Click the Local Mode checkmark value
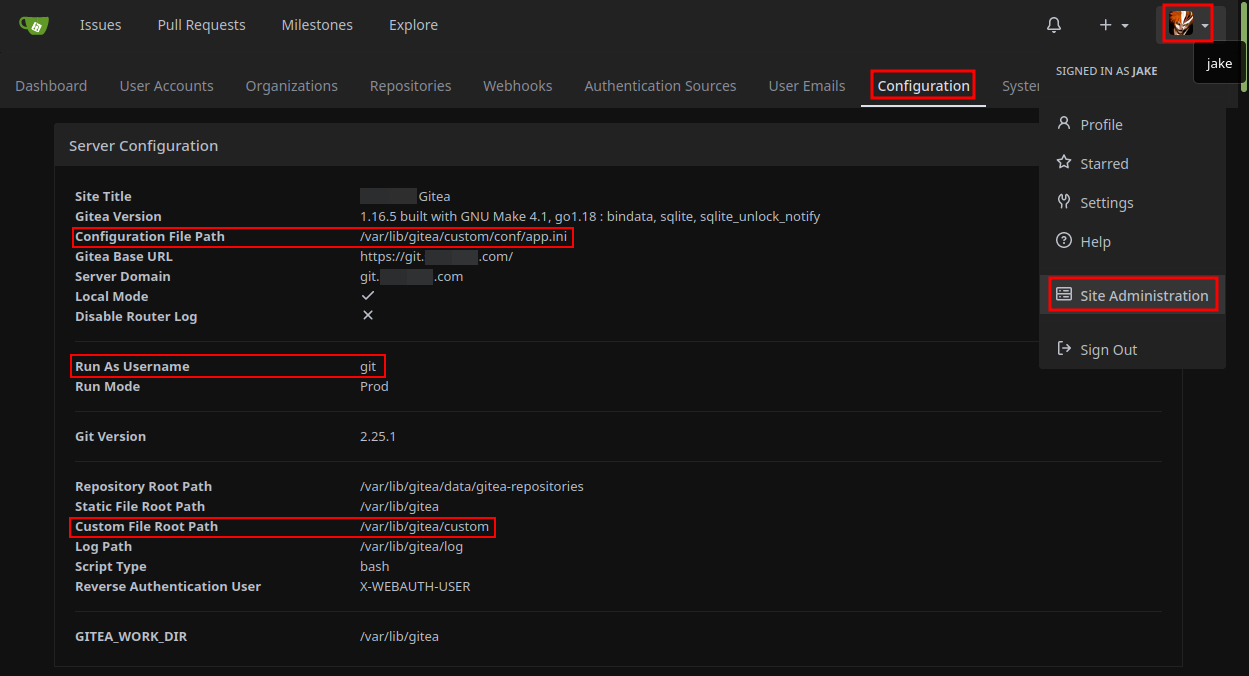The image size is (1249, 676). 368,296
